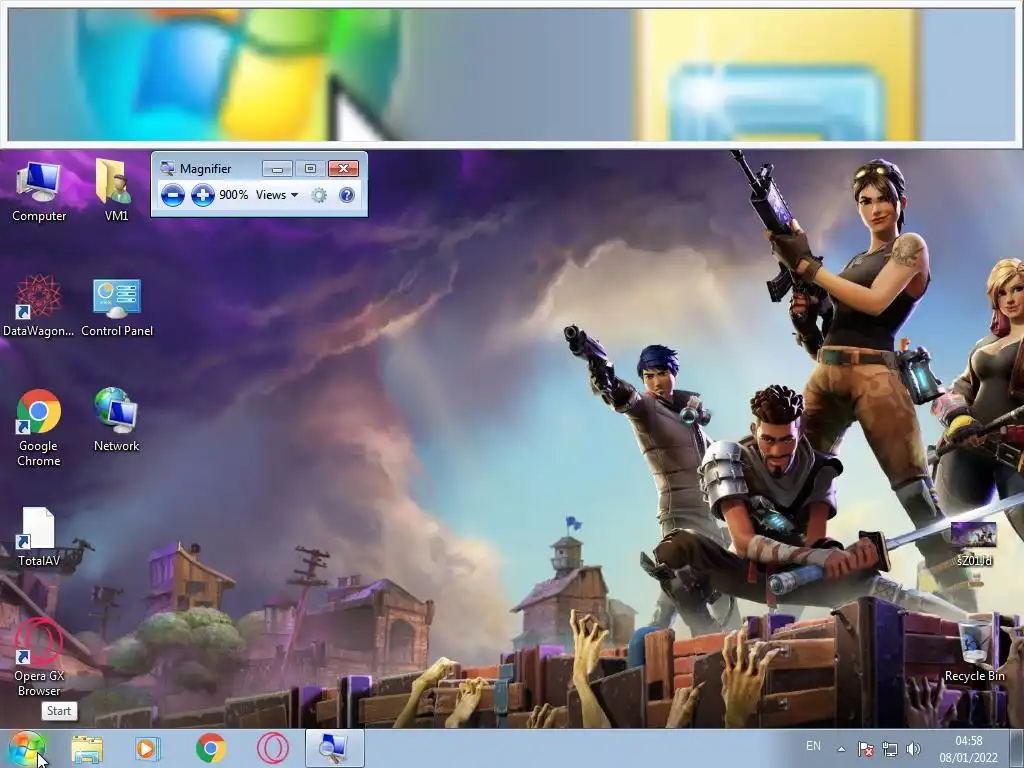The image size is (1024, 768).
Task: Click the 900% zoom level text
Action: point(234,195)
